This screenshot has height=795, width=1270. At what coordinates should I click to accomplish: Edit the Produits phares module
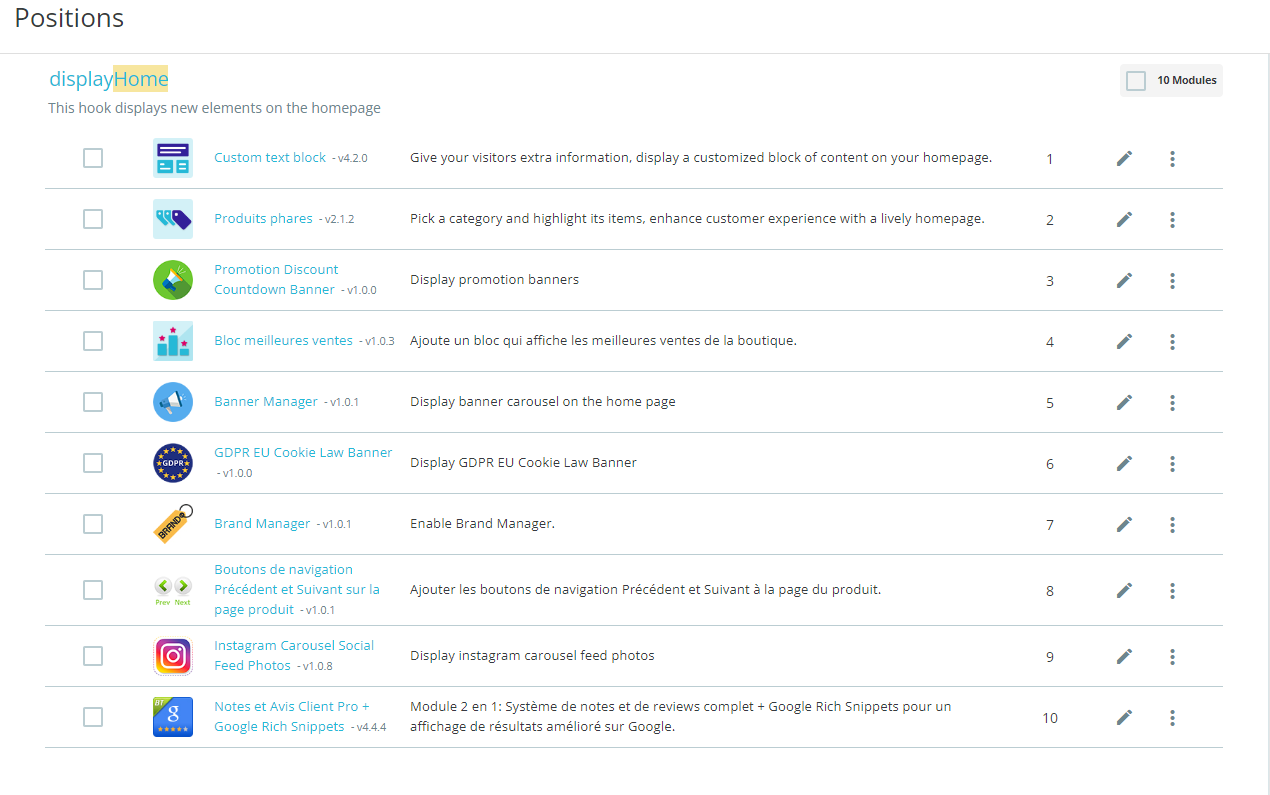(x=1124, y=219)
